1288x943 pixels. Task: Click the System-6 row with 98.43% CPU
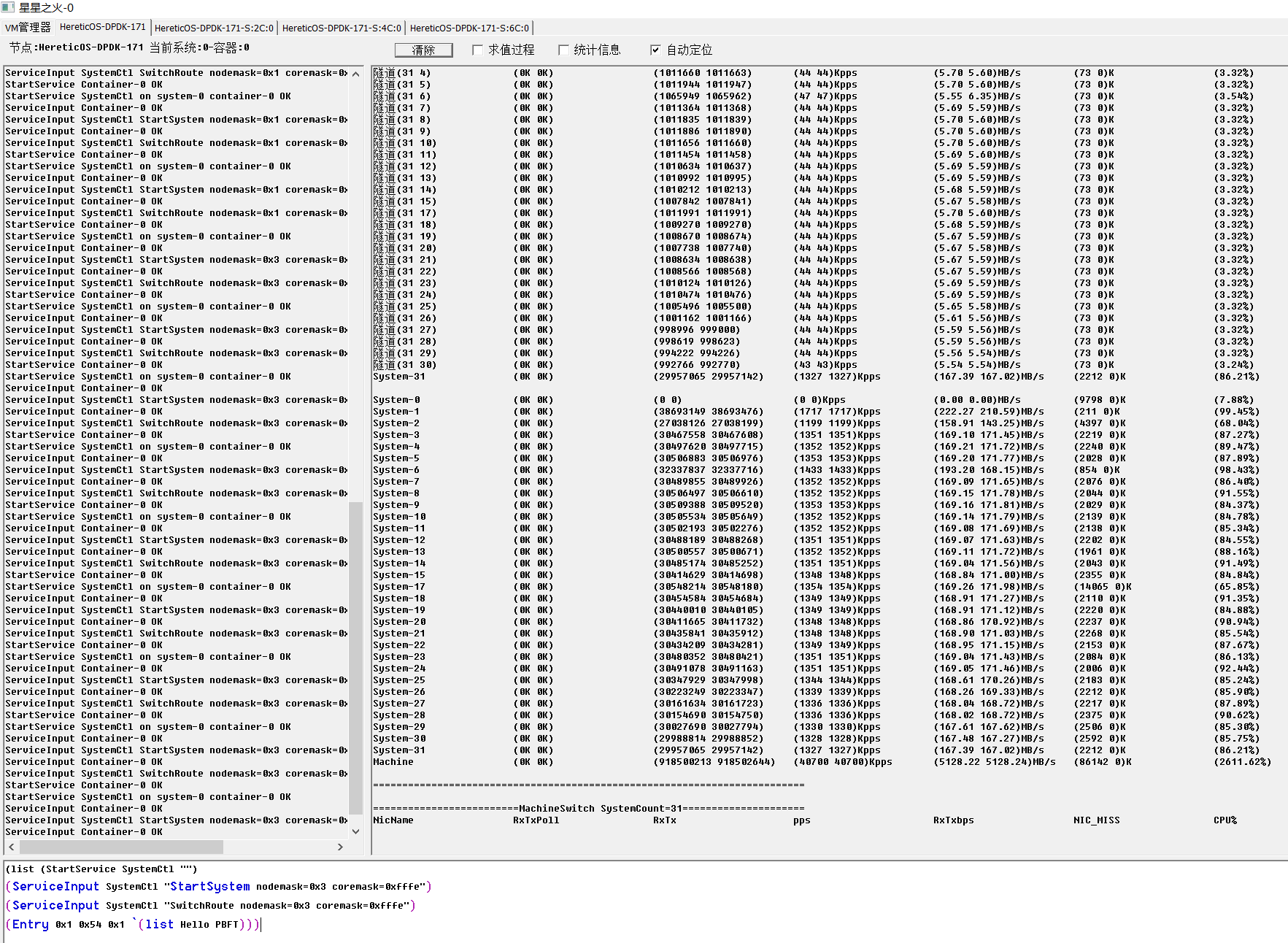[817, 470]
